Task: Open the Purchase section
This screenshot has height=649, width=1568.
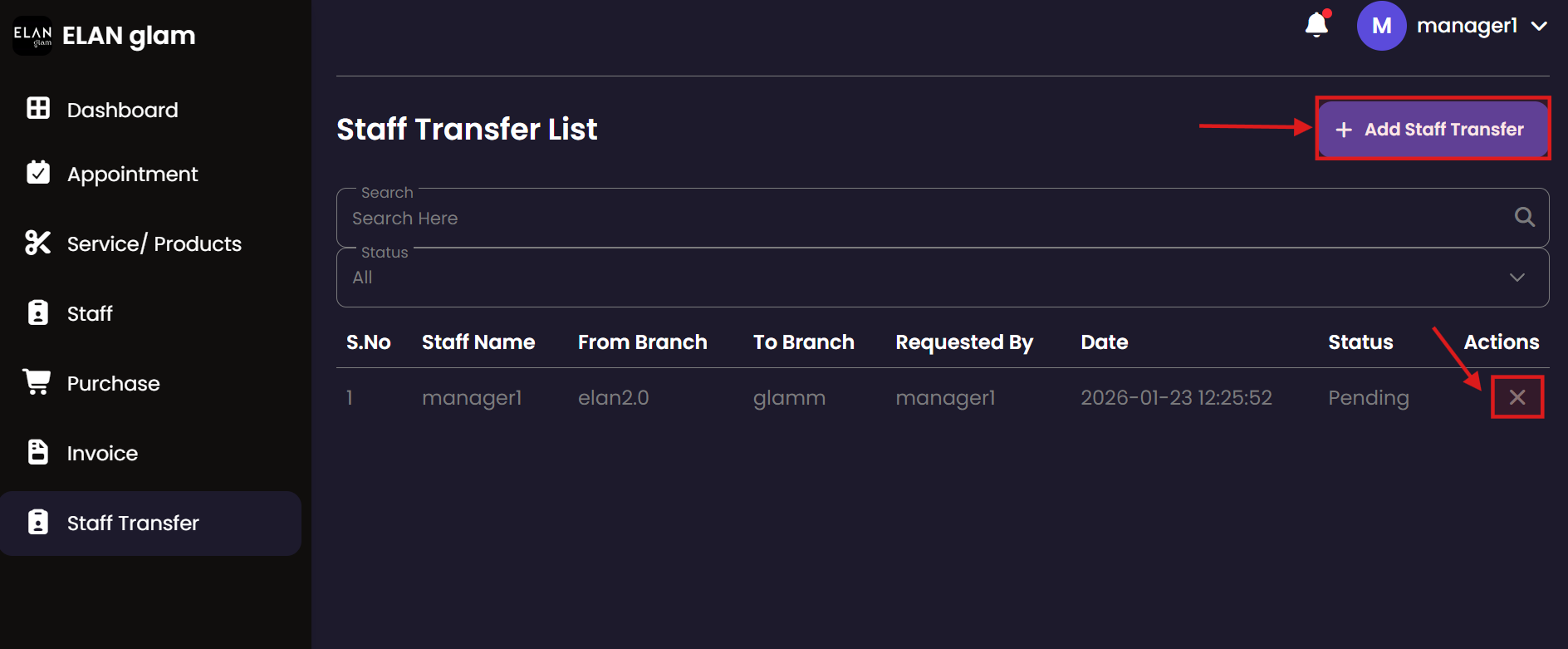Action: coord(113,383)
